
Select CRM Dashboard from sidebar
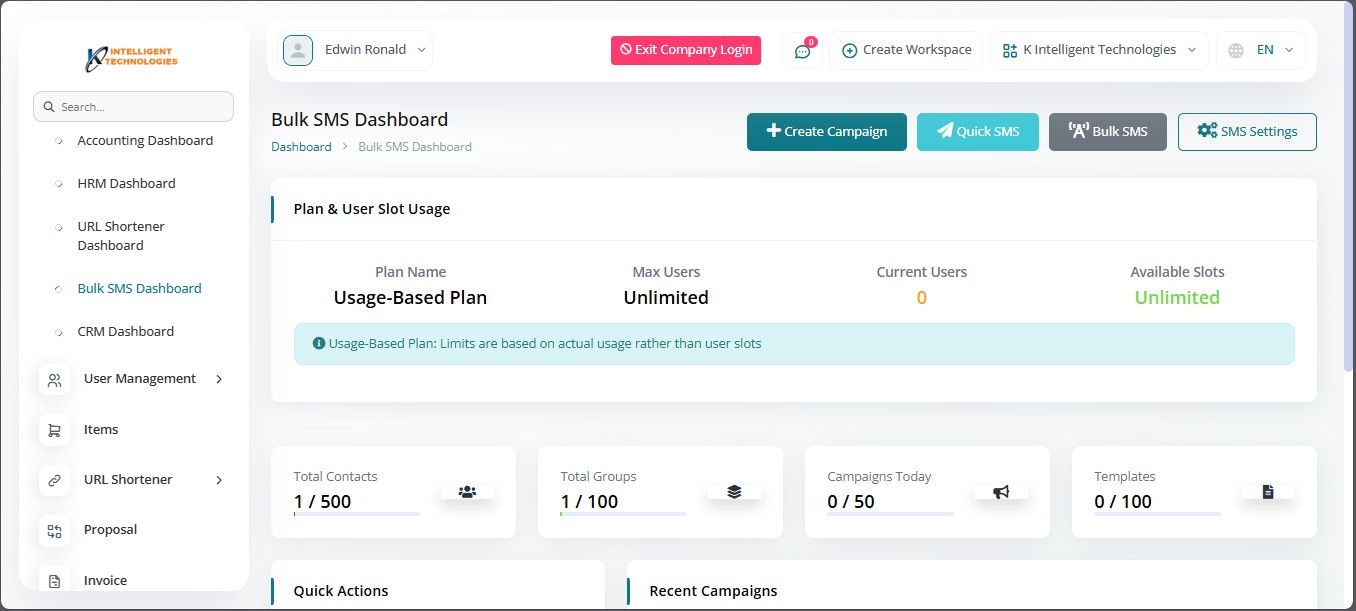click(125, 332)
